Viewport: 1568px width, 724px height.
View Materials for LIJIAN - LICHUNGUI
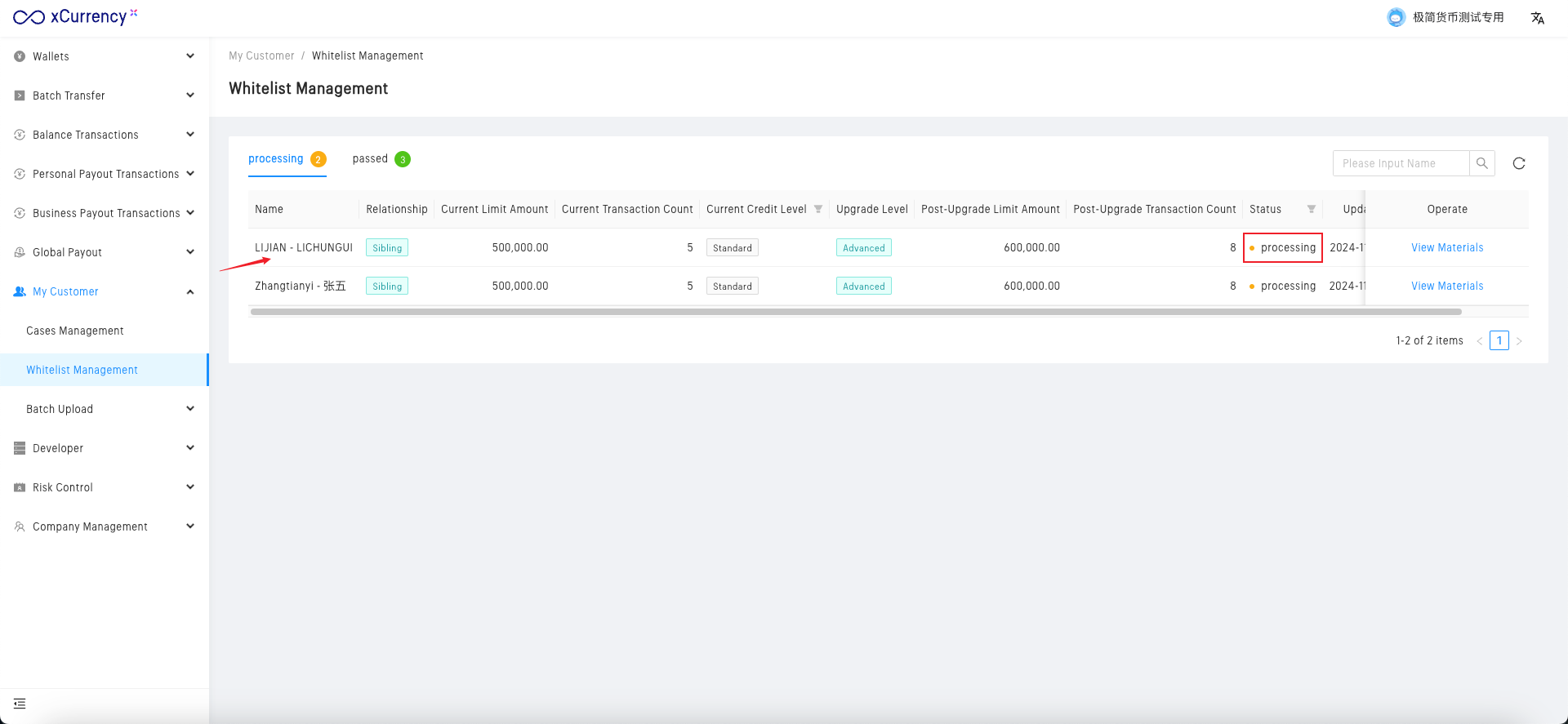1447,247
